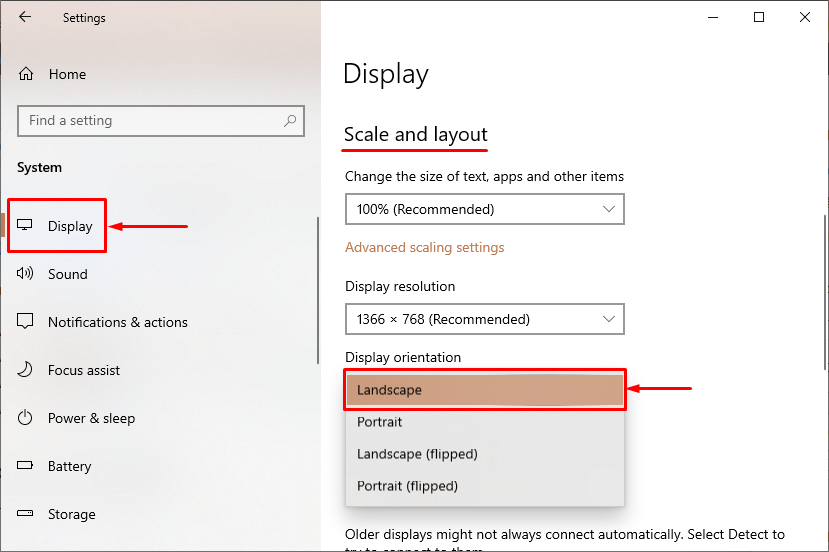This screenshot has width=829, height=552.
Task: Click the System section heading
Action: click(39, 168)
